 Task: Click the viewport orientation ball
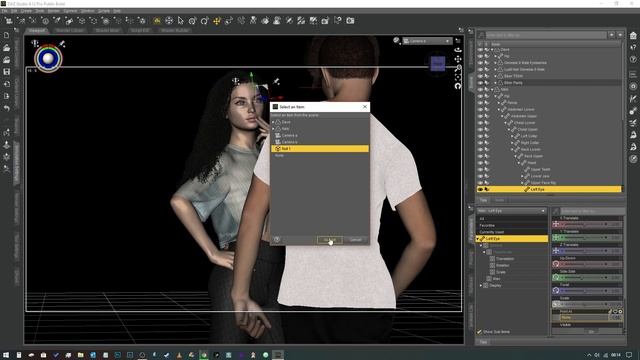(x=48, y=58)
